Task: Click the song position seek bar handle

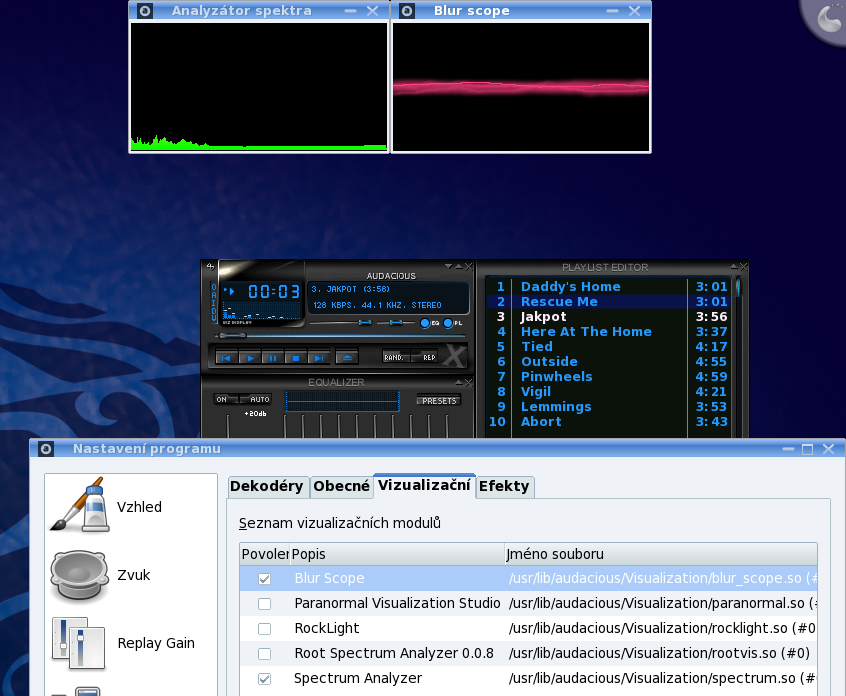Action: pyautogui.click(x=232, y=336)
